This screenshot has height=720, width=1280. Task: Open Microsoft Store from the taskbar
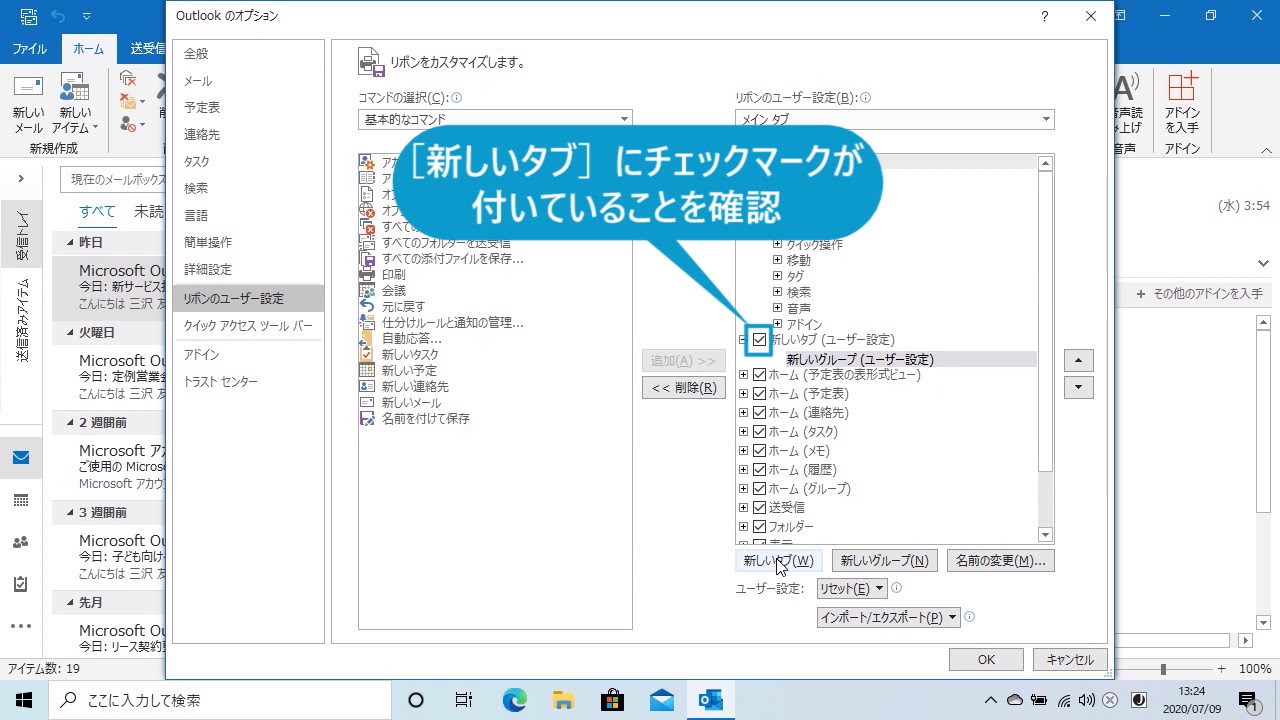tap(612, 700)
